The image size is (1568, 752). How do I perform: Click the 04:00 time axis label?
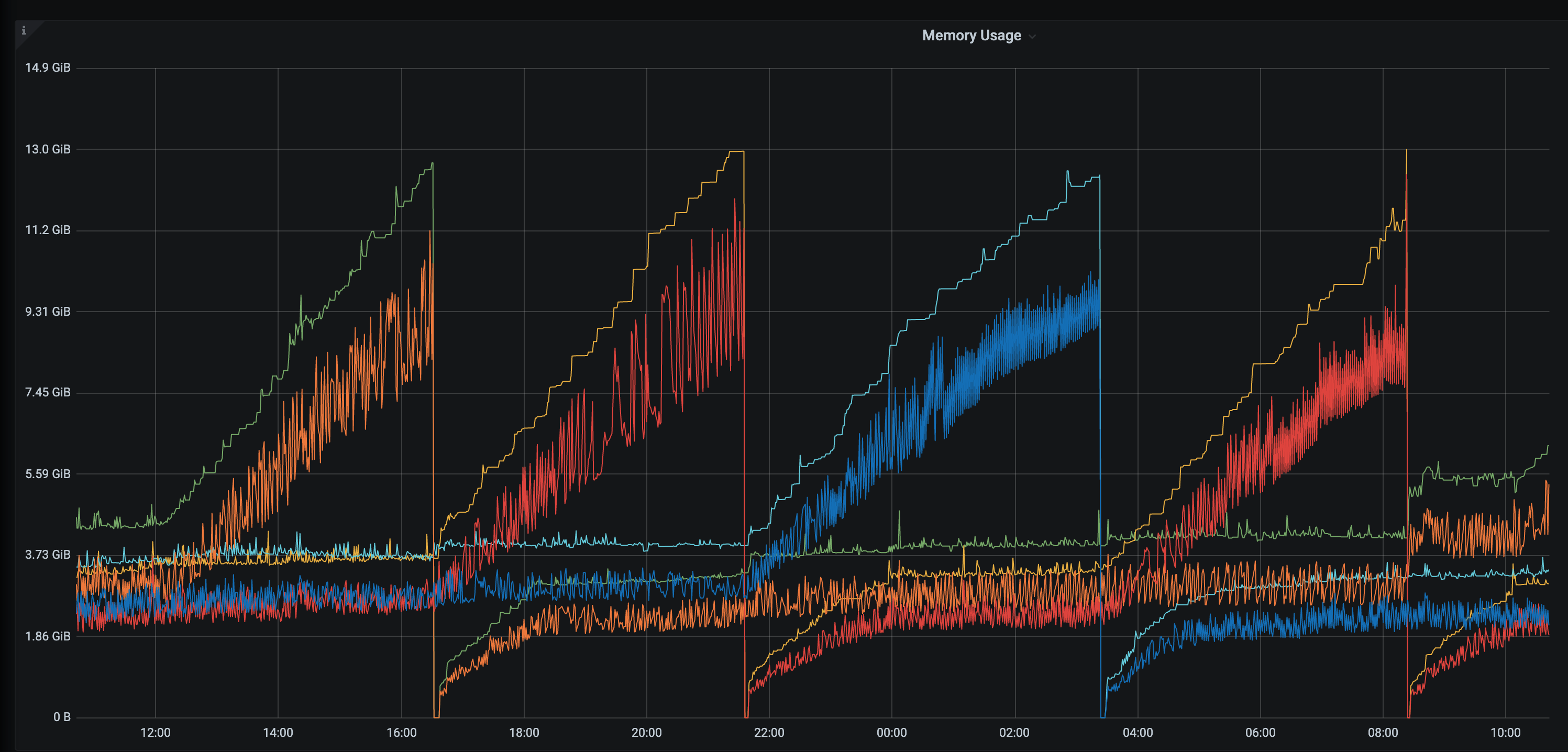pyautogui.click(x=1137, y=733)
